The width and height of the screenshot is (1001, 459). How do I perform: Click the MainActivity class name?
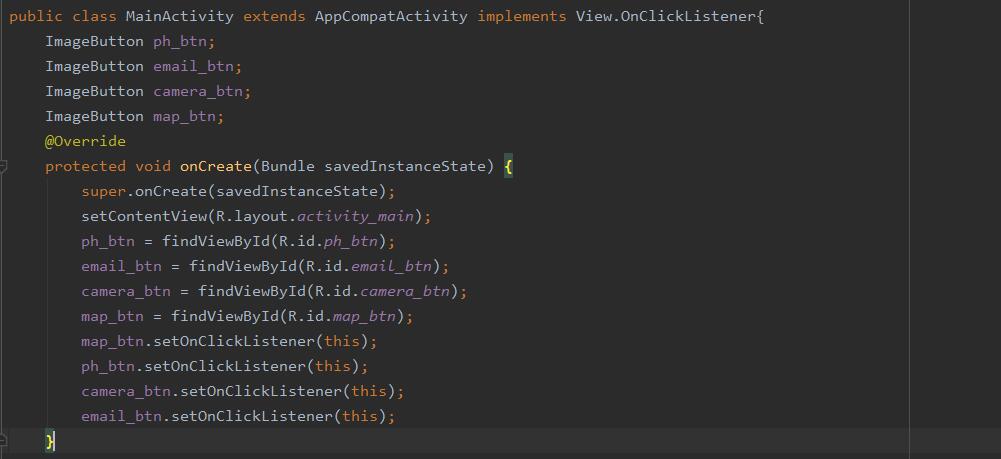point(179,17)
